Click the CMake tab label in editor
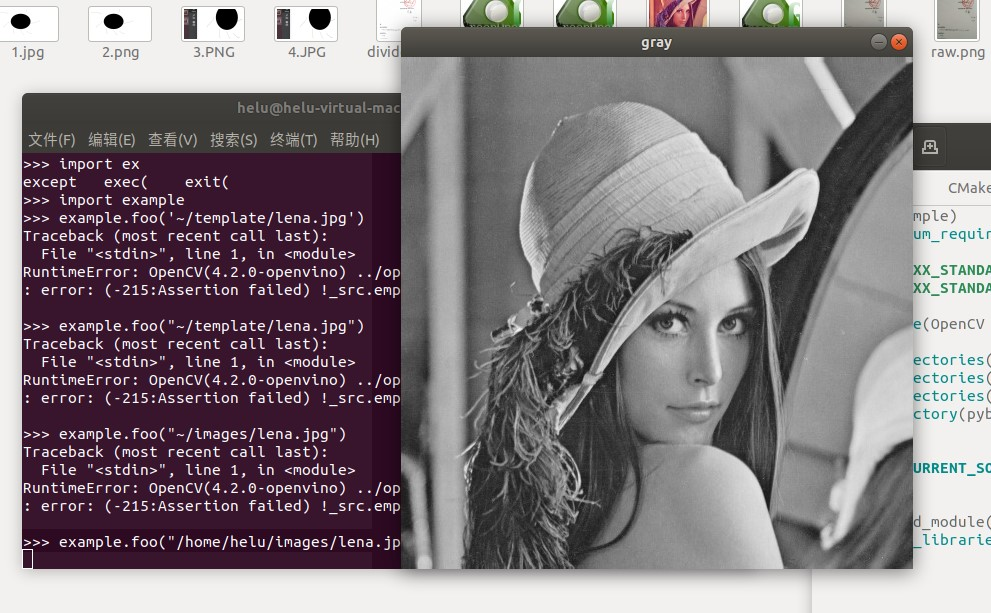The height and width of the screenshot is (613, 991). click(969, 188)
